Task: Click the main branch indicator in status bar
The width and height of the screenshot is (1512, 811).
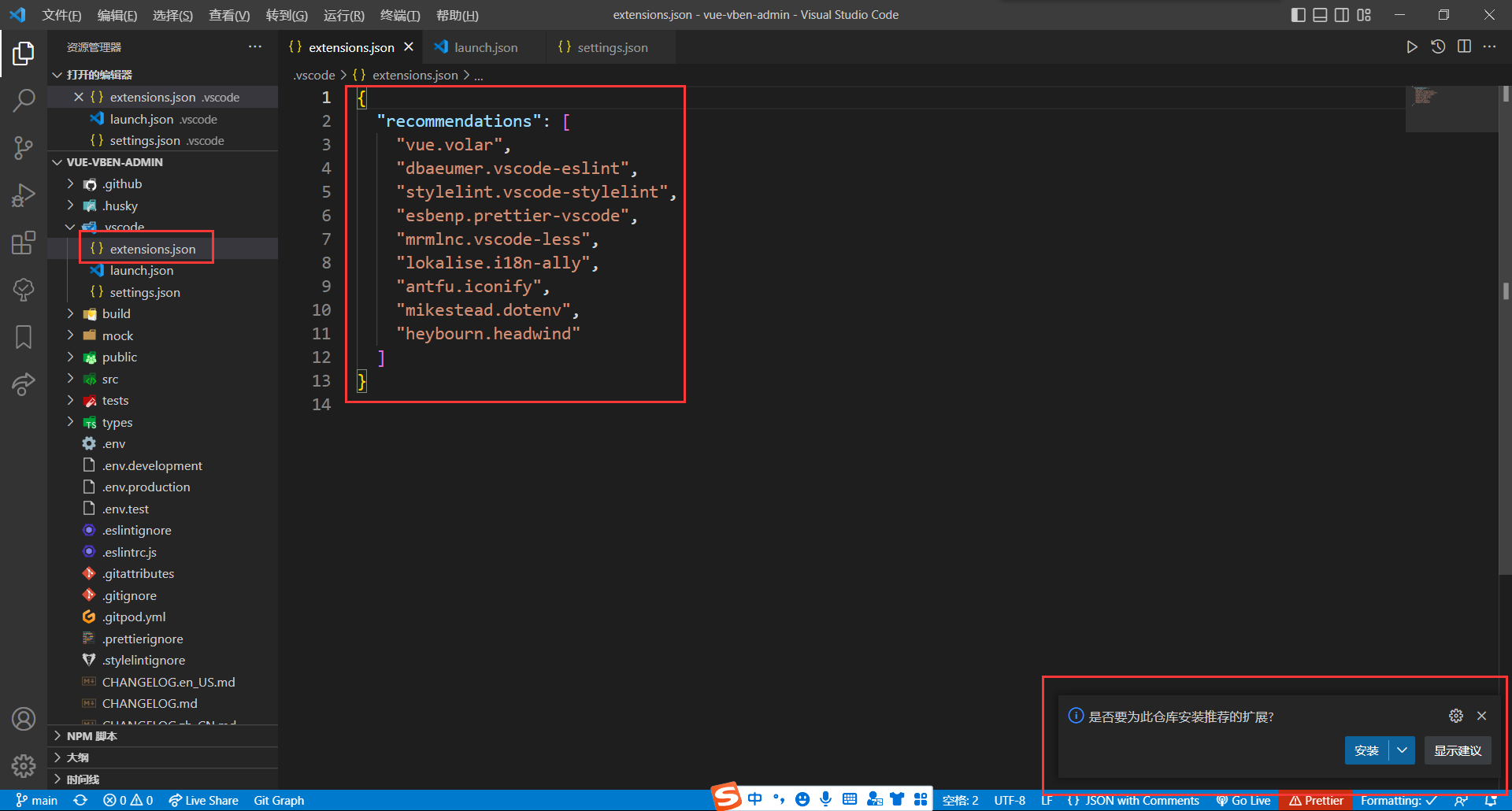Action: pyautogui.click(x=36, y=800)
